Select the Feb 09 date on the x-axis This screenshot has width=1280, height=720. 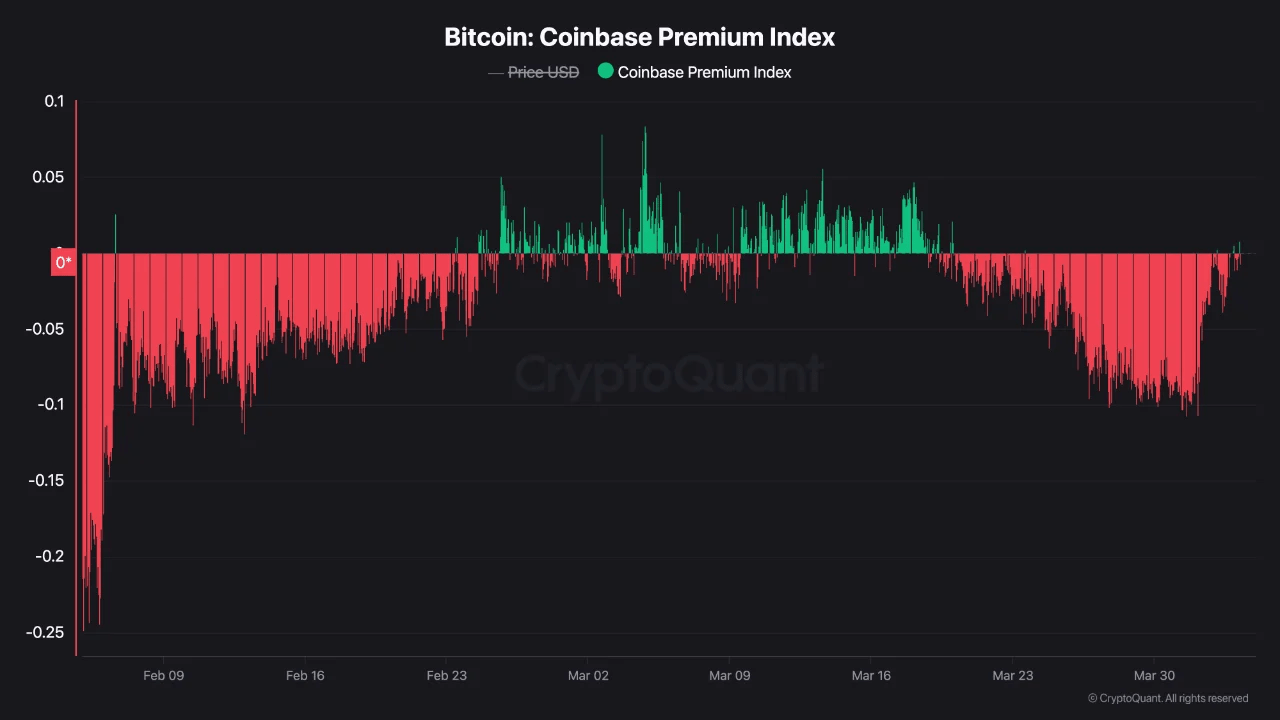(164, 676)
